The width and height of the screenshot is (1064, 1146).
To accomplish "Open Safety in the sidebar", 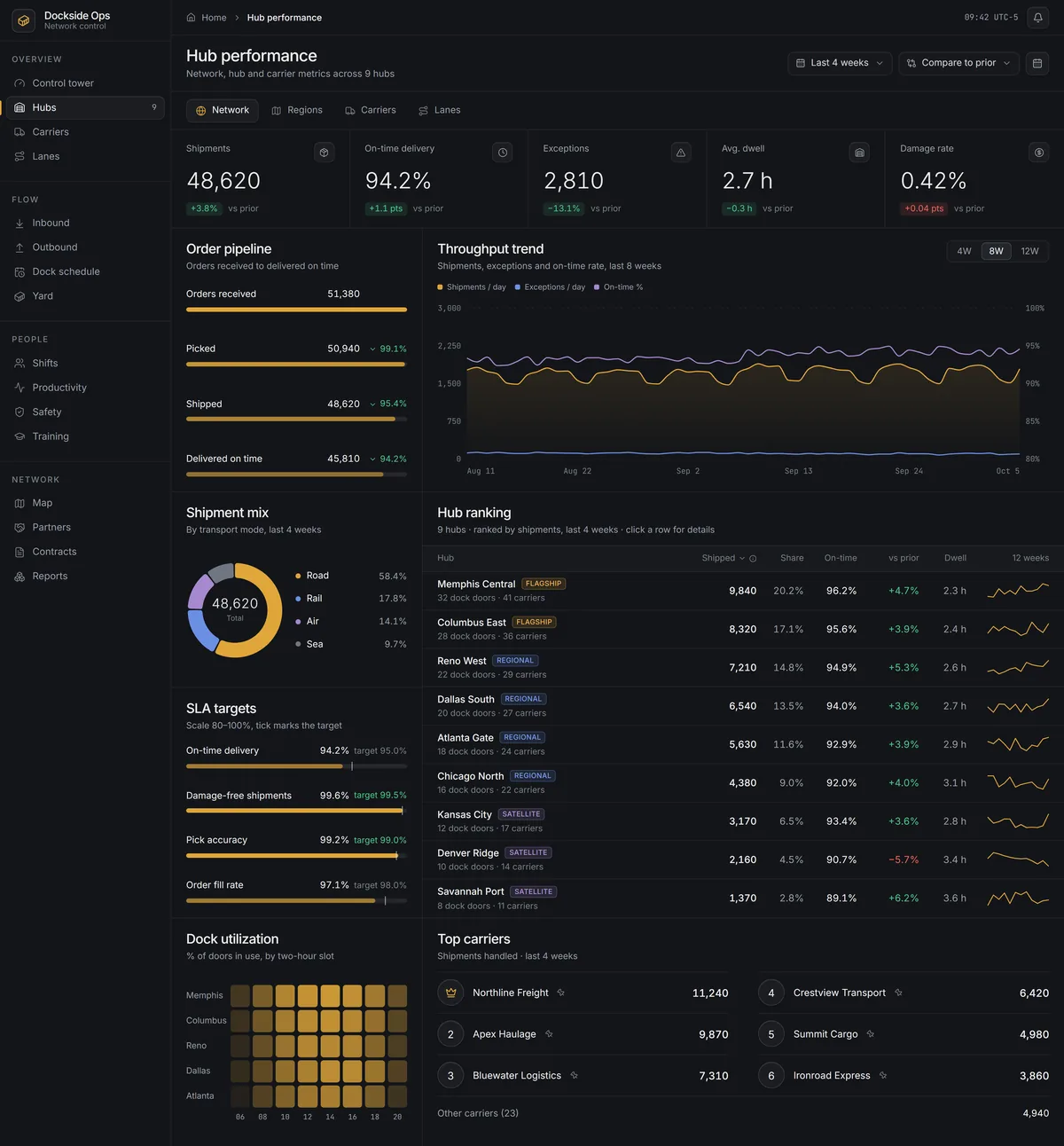I will coord(85,412).
